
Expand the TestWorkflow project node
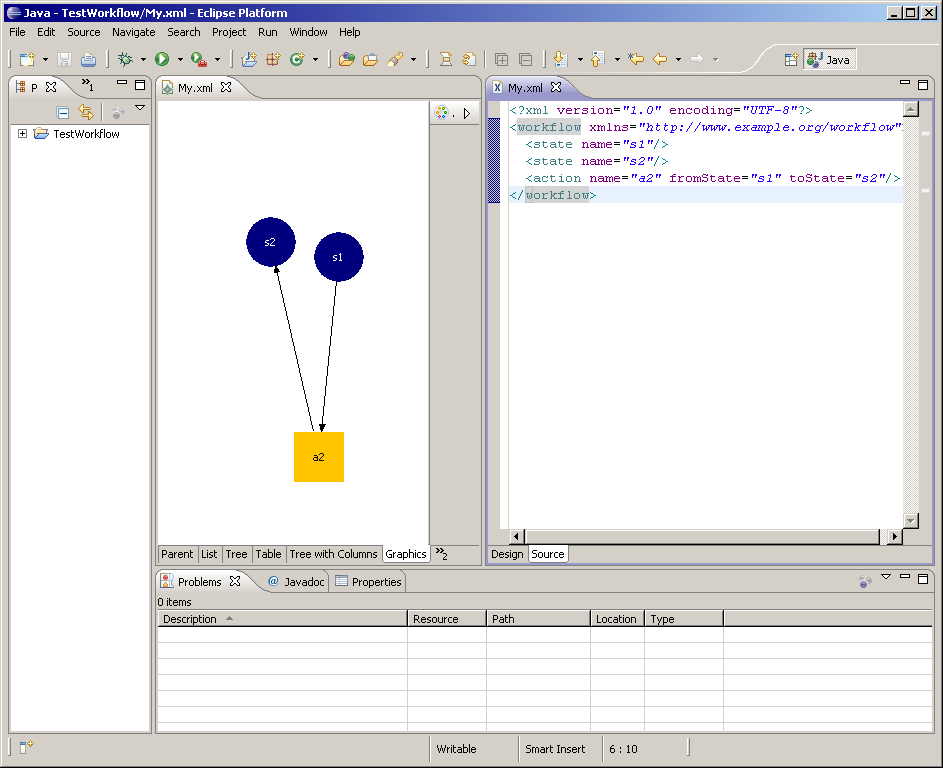click(22, 134)
